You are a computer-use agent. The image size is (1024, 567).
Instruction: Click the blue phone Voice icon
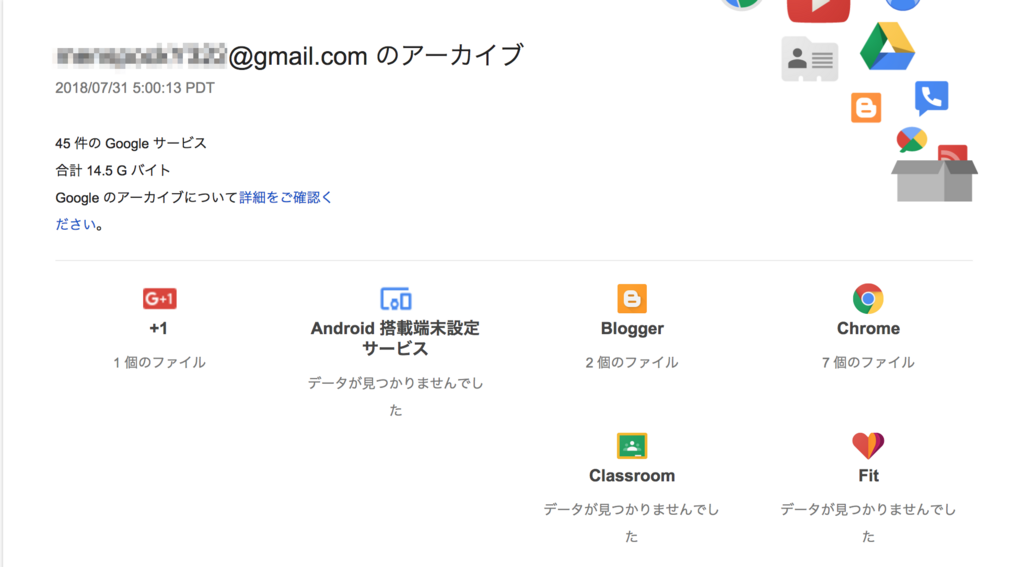click(932, 98)
